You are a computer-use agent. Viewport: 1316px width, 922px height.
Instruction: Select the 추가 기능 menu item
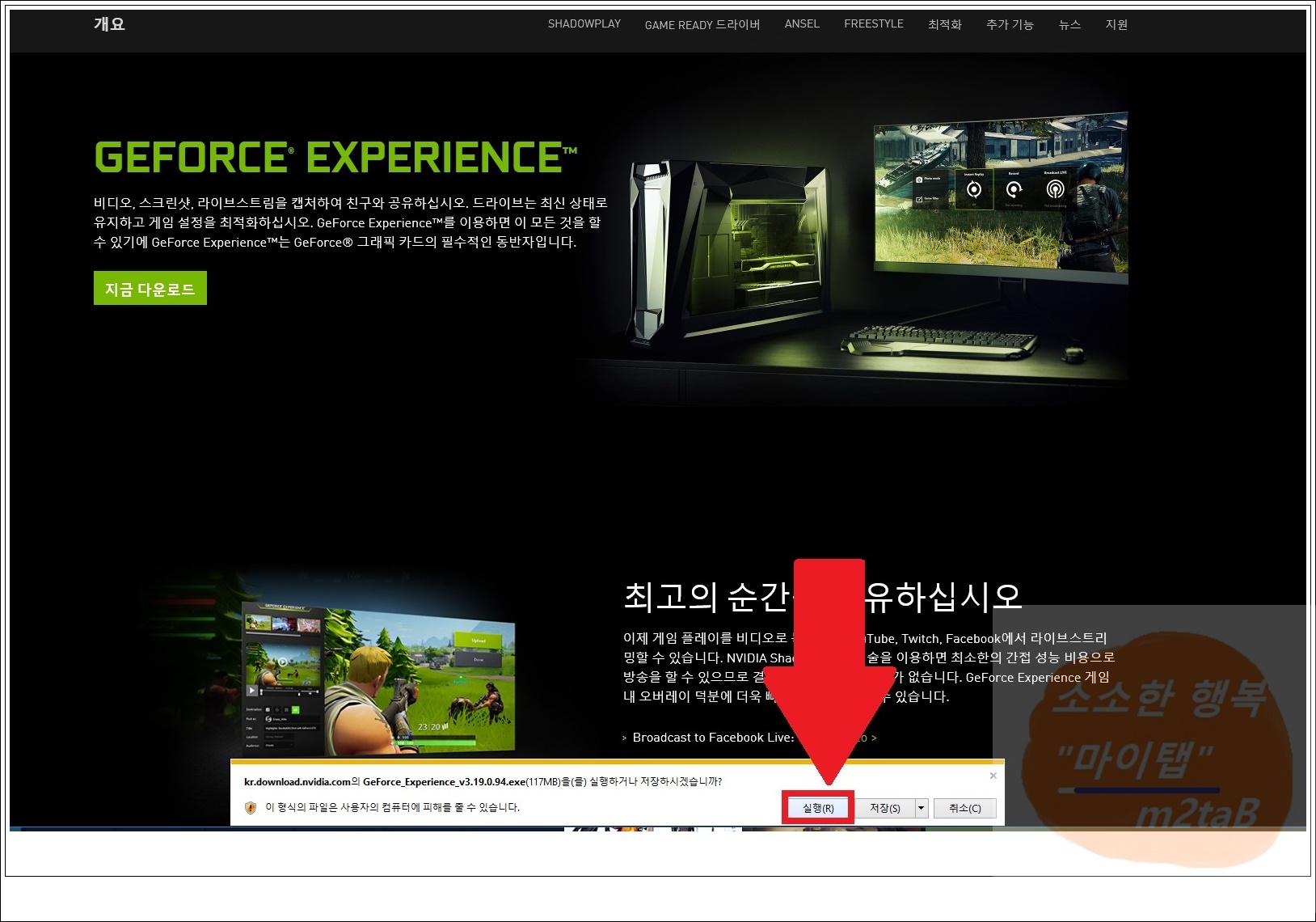tap(1010, 24)
